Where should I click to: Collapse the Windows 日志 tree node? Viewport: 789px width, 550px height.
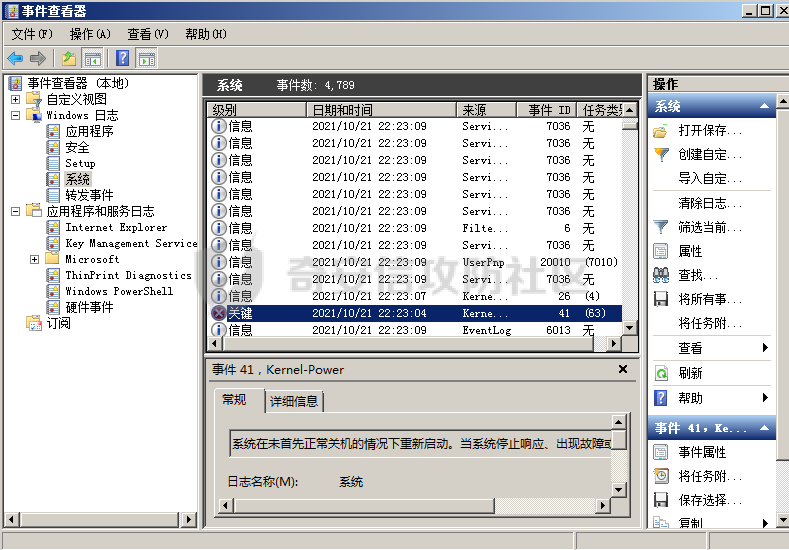(16, 115)
